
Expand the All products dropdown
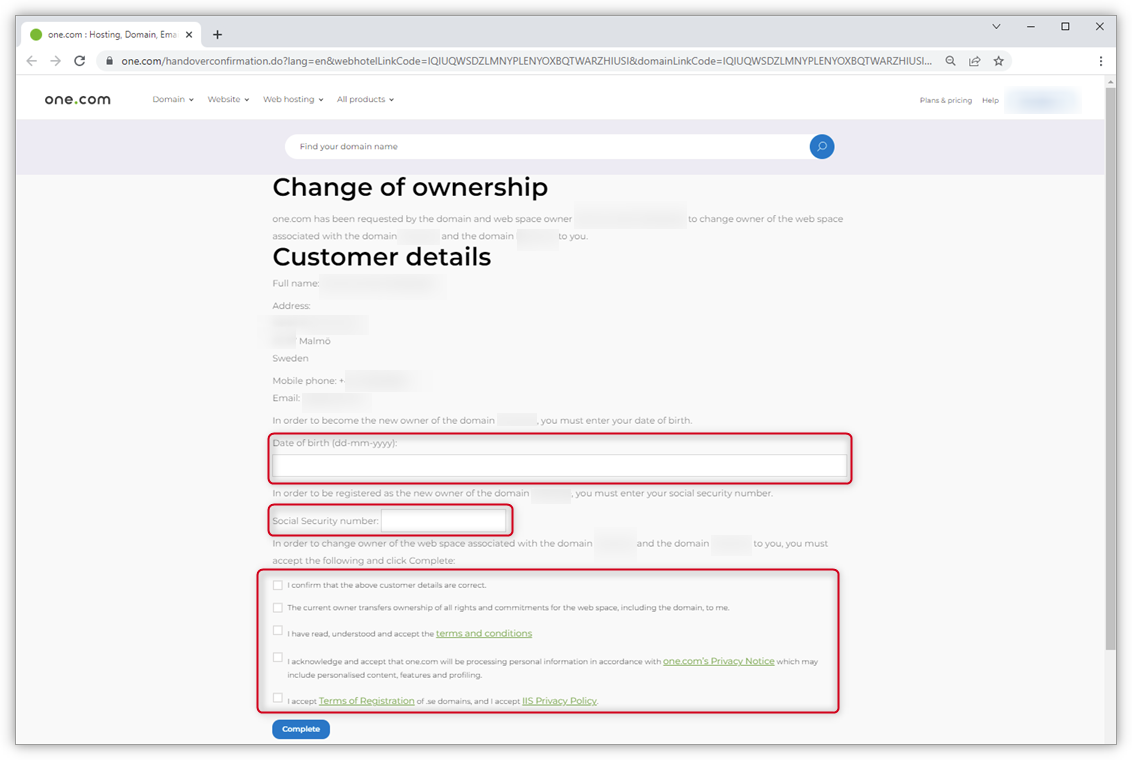[364, 99]
